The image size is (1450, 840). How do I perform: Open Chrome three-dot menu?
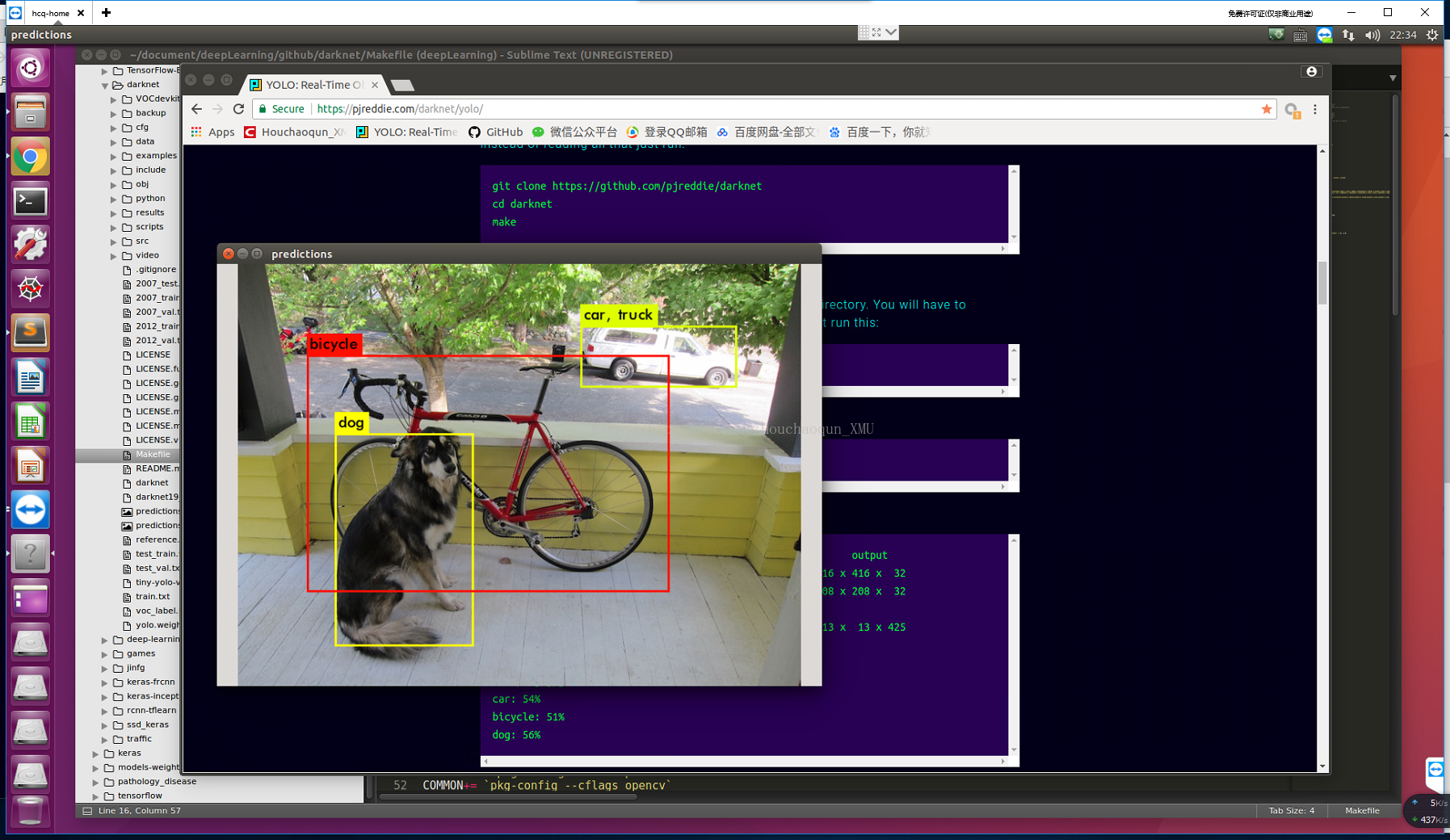tap(1315, 109)
